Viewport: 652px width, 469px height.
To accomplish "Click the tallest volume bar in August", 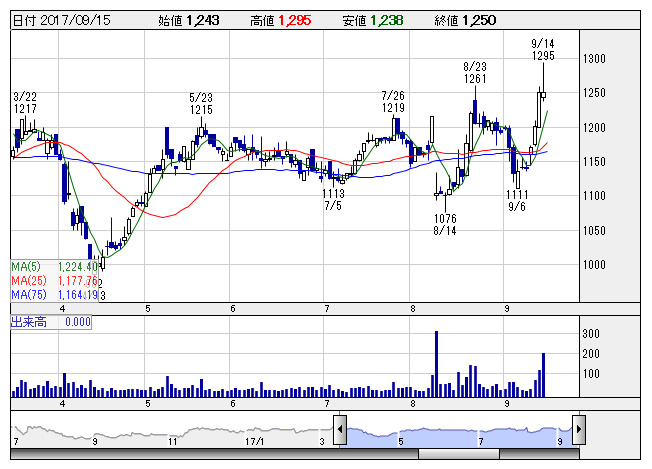I will point(436,363).
